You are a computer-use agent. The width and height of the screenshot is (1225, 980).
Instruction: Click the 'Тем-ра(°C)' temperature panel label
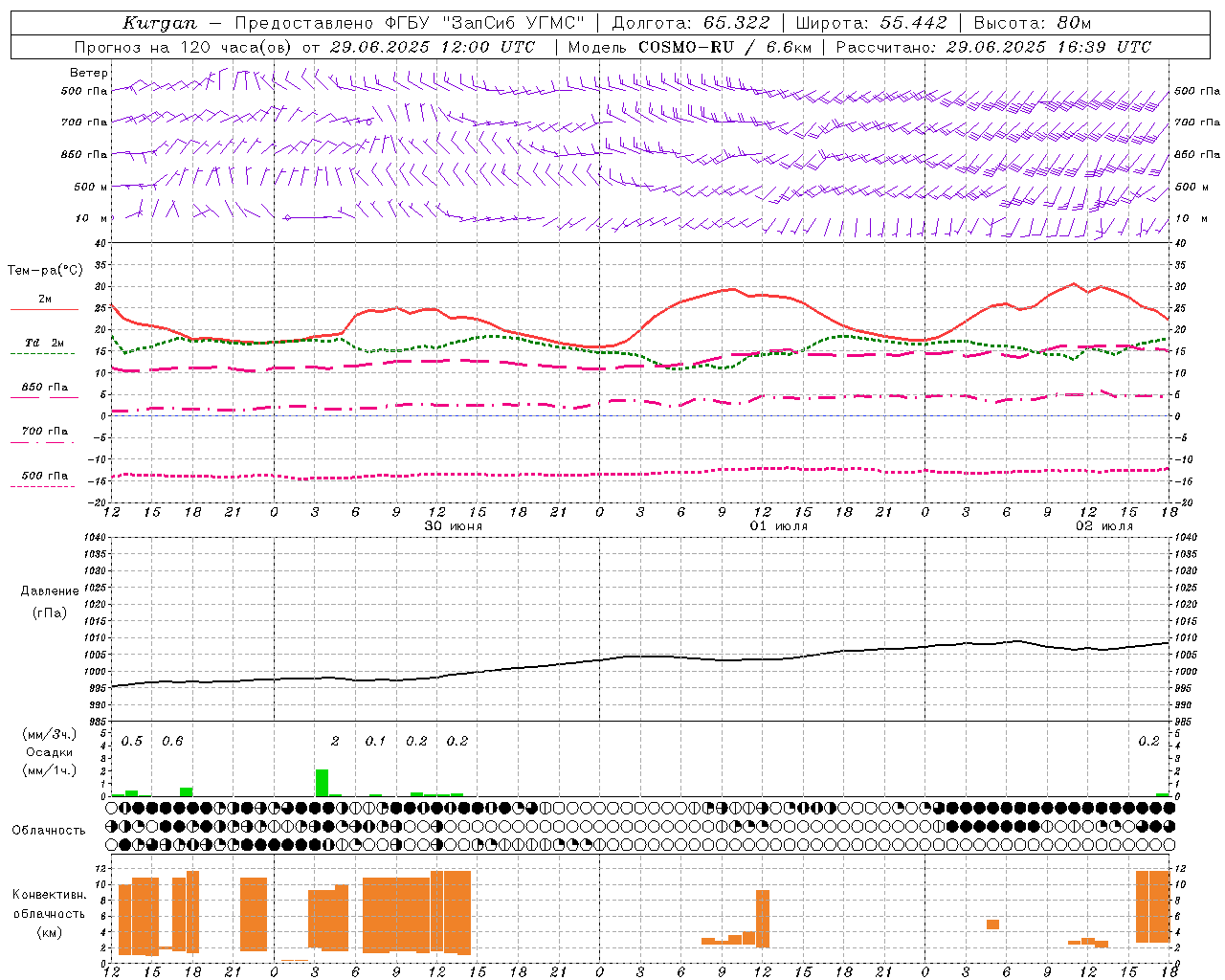45,271
